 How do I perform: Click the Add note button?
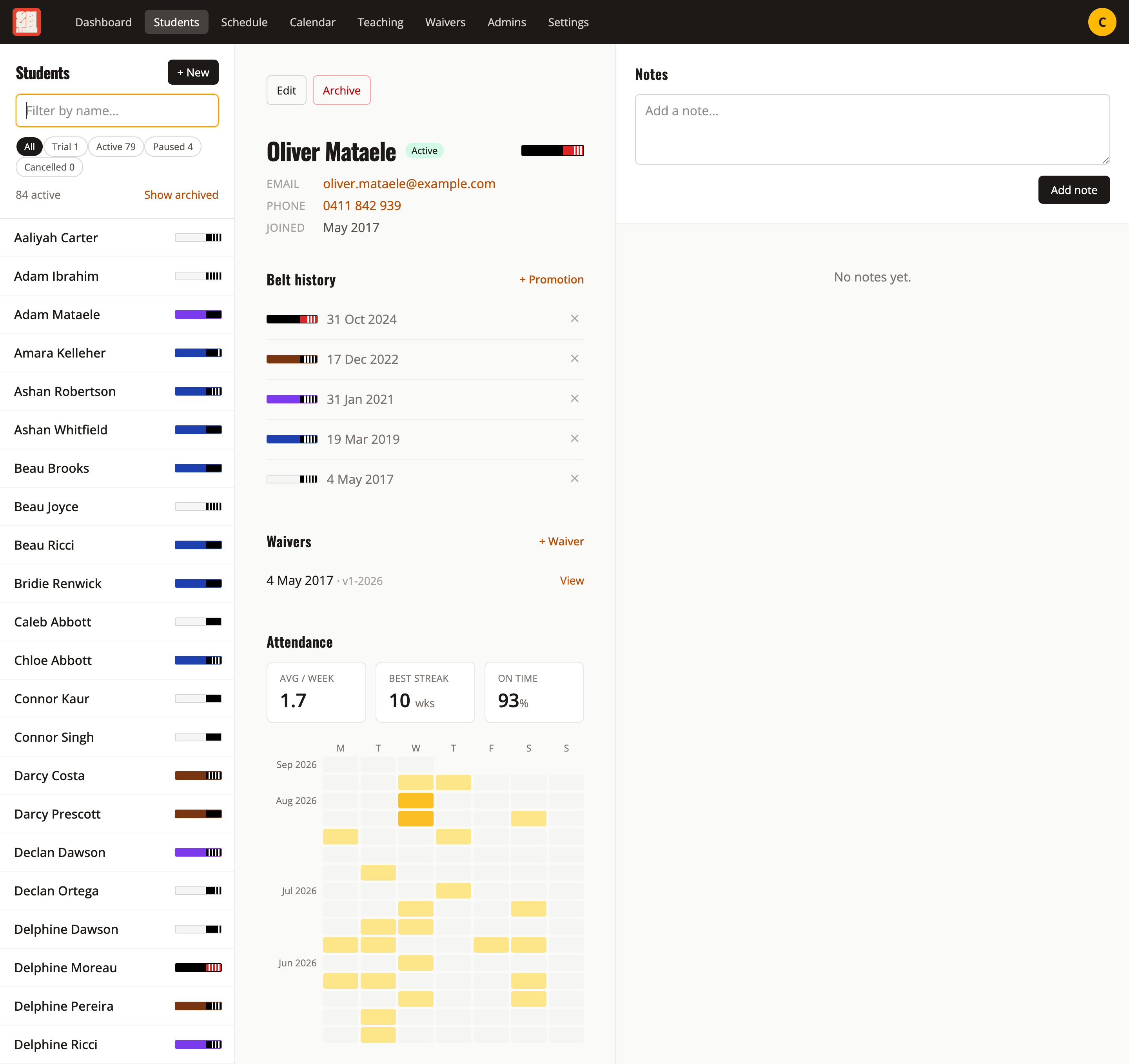tap(1073, 190)
